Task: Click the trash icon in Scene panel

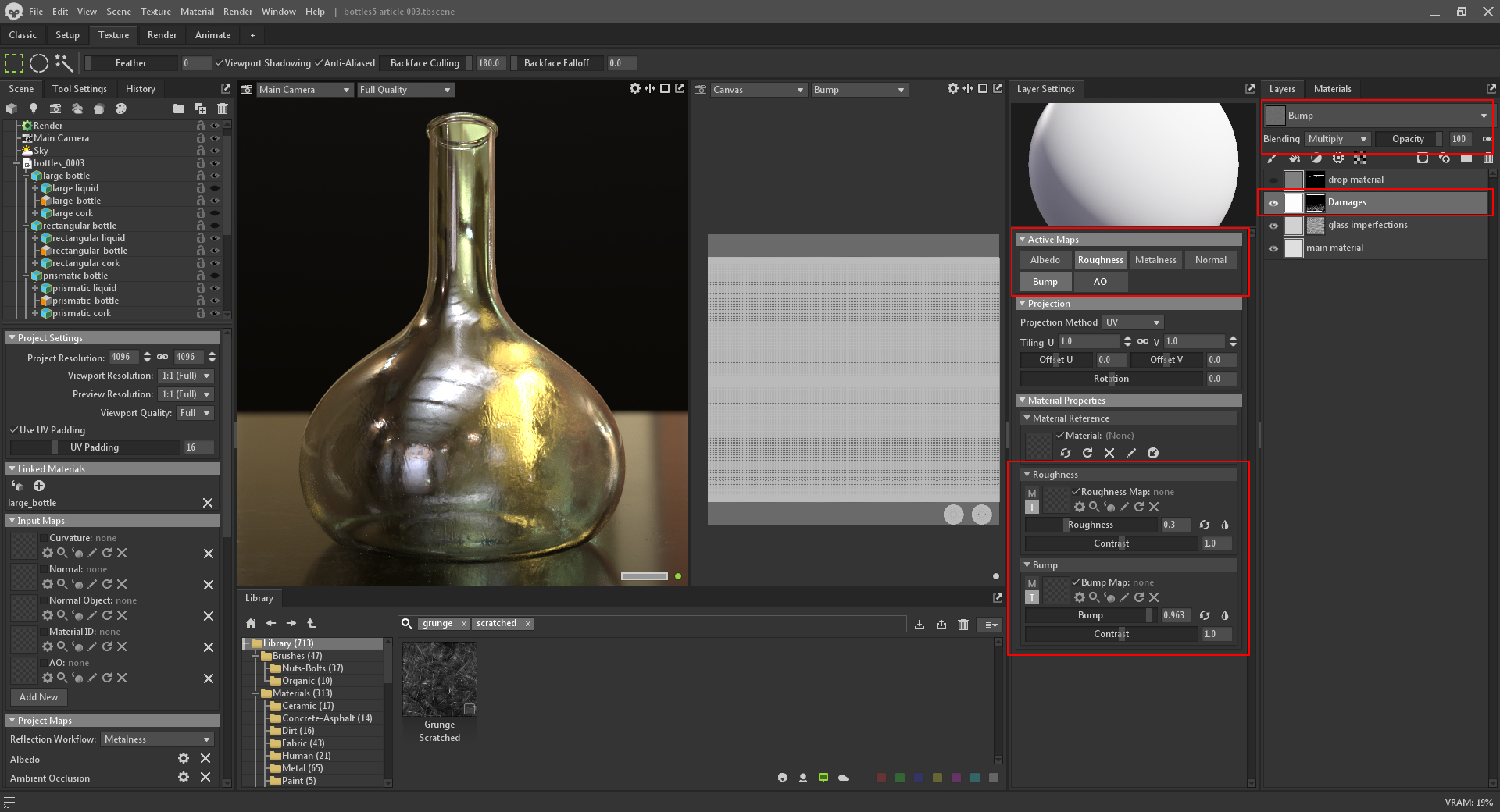Action: click(223, 109)
